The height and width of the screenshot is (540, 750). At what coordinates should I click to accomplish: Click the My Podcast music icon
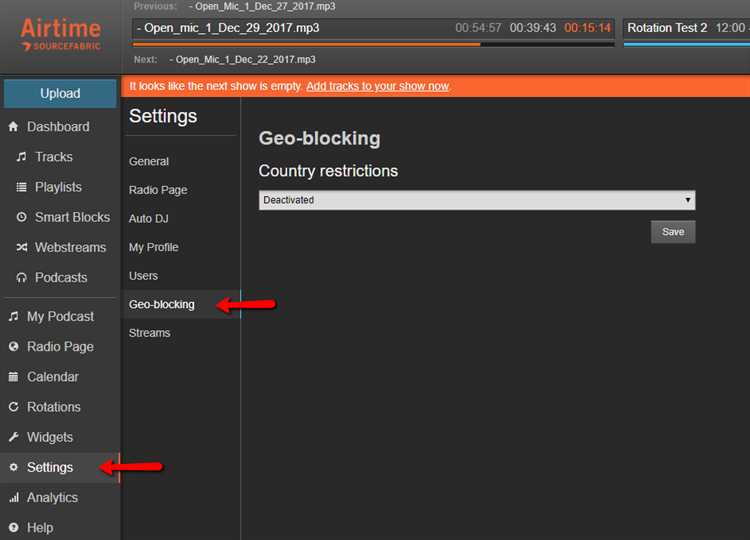tap(13, 316)
